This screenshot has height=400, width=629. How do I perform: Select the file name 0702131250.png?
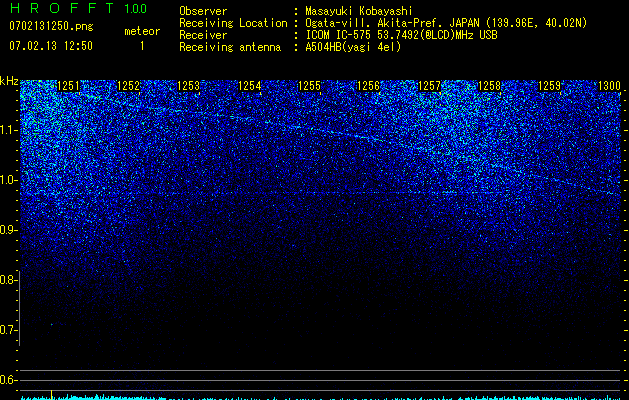(51, 26)
